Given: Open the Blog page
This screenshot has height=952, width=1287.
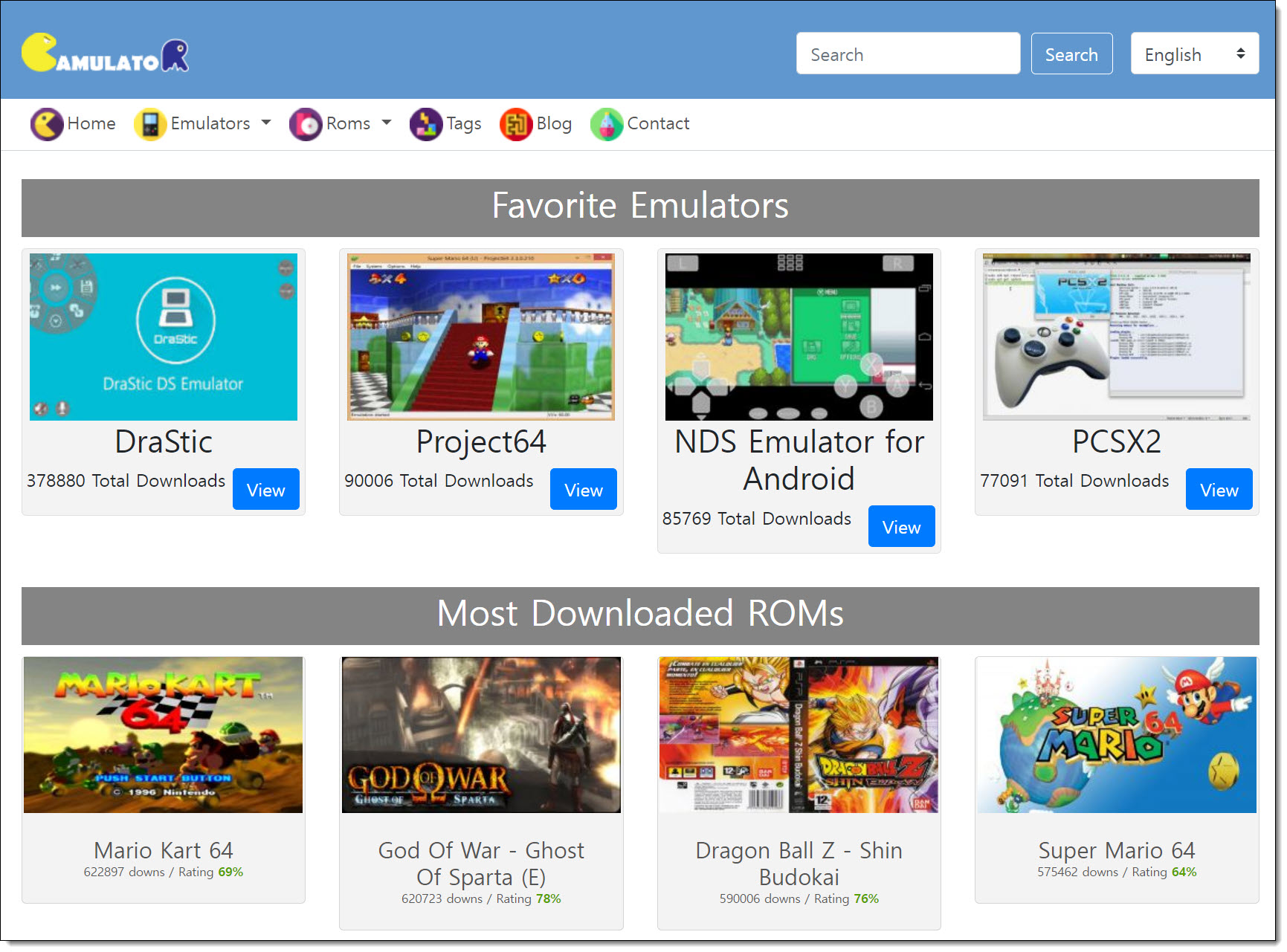Looking at the screenshot, I should point(554,123).
